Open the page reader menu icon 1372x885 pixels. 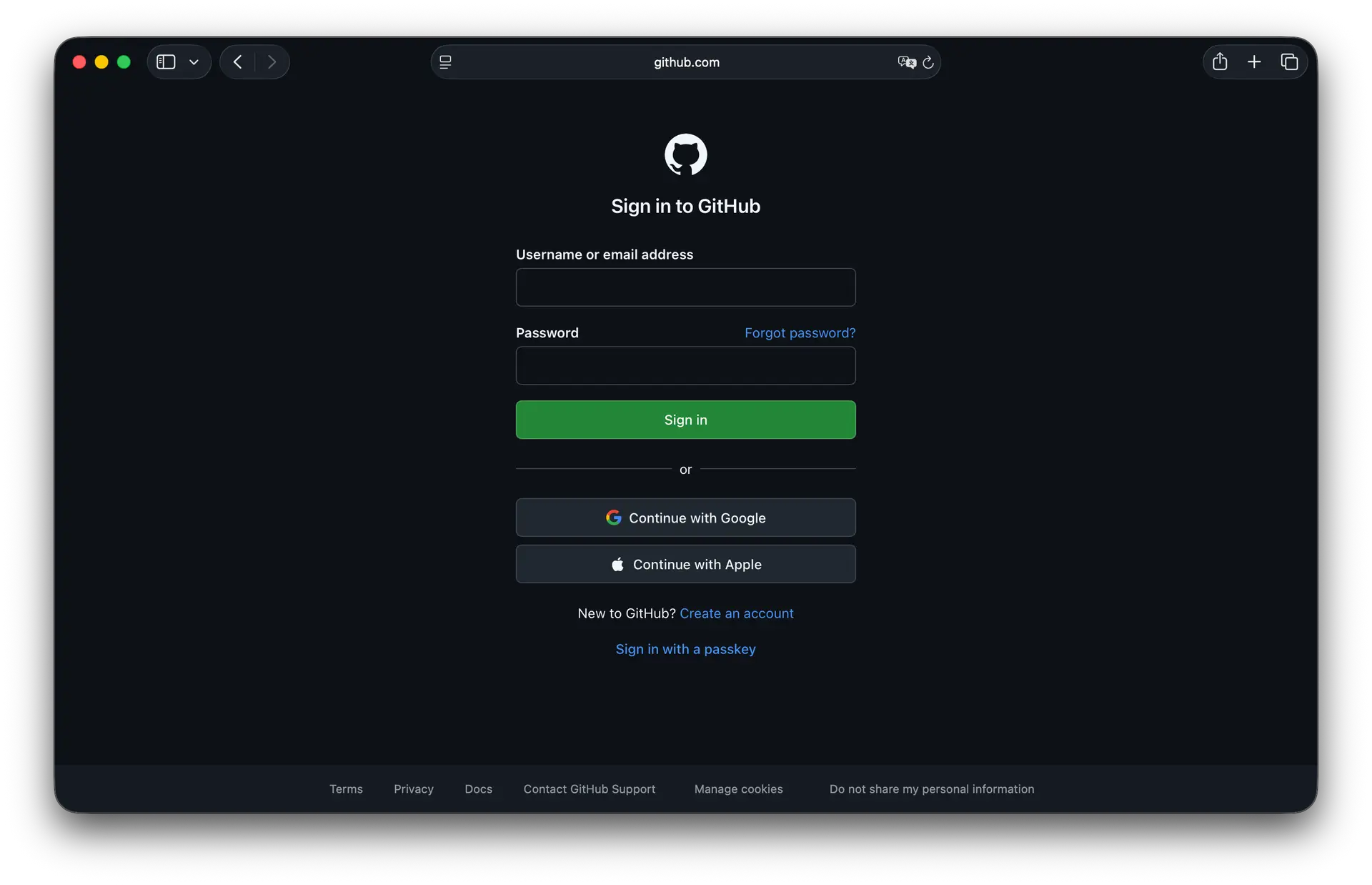click(445, 62)
